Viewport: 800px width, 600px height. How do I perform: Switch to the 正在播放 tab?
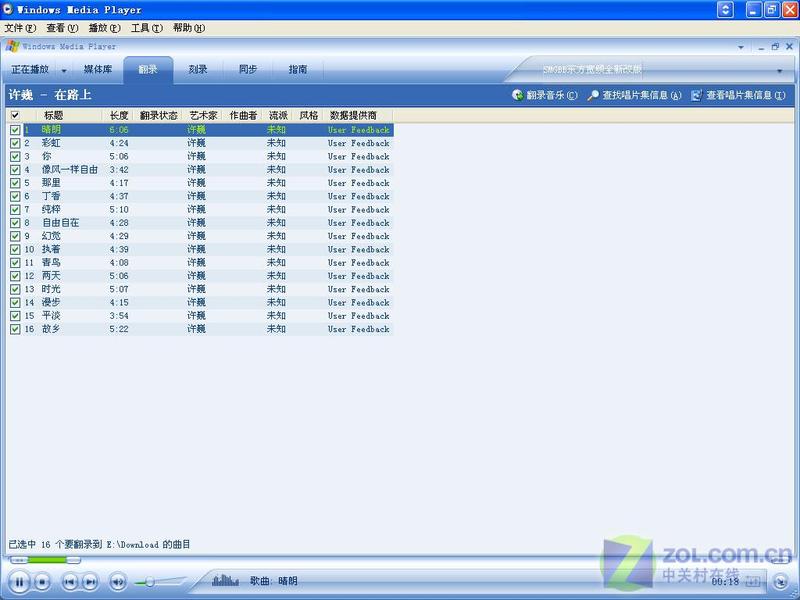click(x=30, y=69)
